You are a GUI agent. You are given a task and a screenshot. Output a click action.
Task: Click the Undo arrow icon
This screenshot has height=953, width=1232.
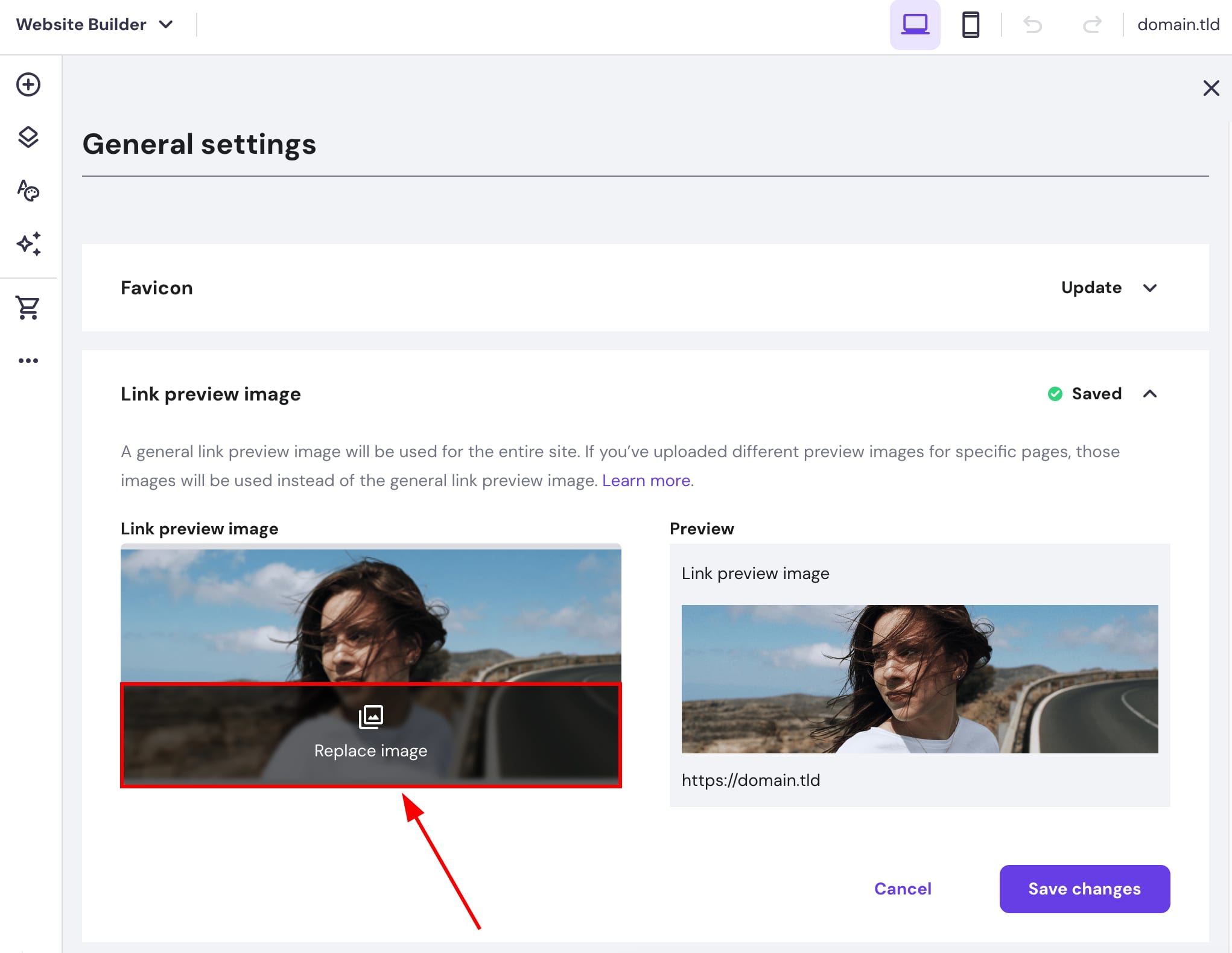pos(1033,25)
